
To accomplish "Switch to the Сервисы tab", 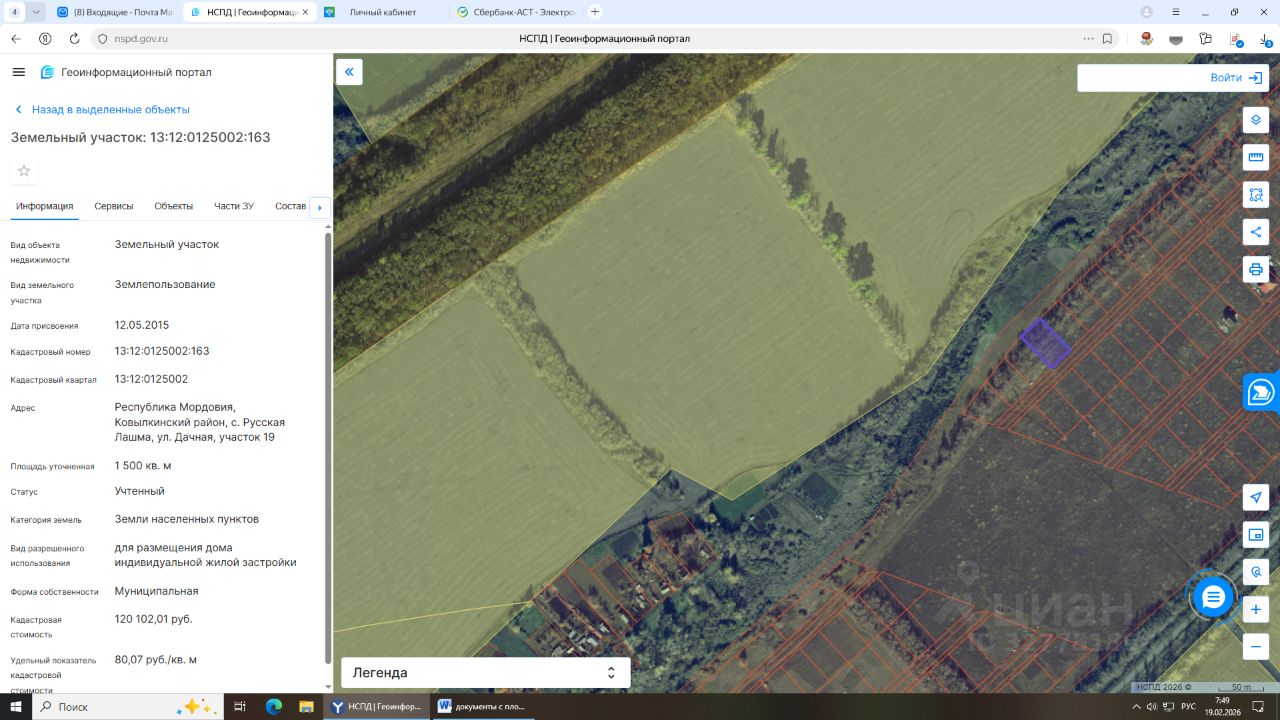I will pos(114,206).
